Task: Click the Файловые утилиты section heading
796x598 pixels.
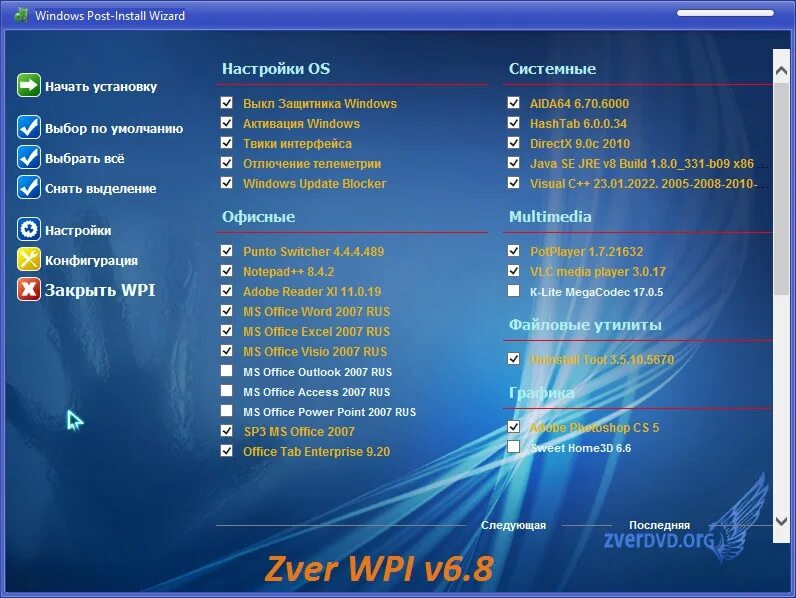Action: pyautogui.click(x=585, y=325)
